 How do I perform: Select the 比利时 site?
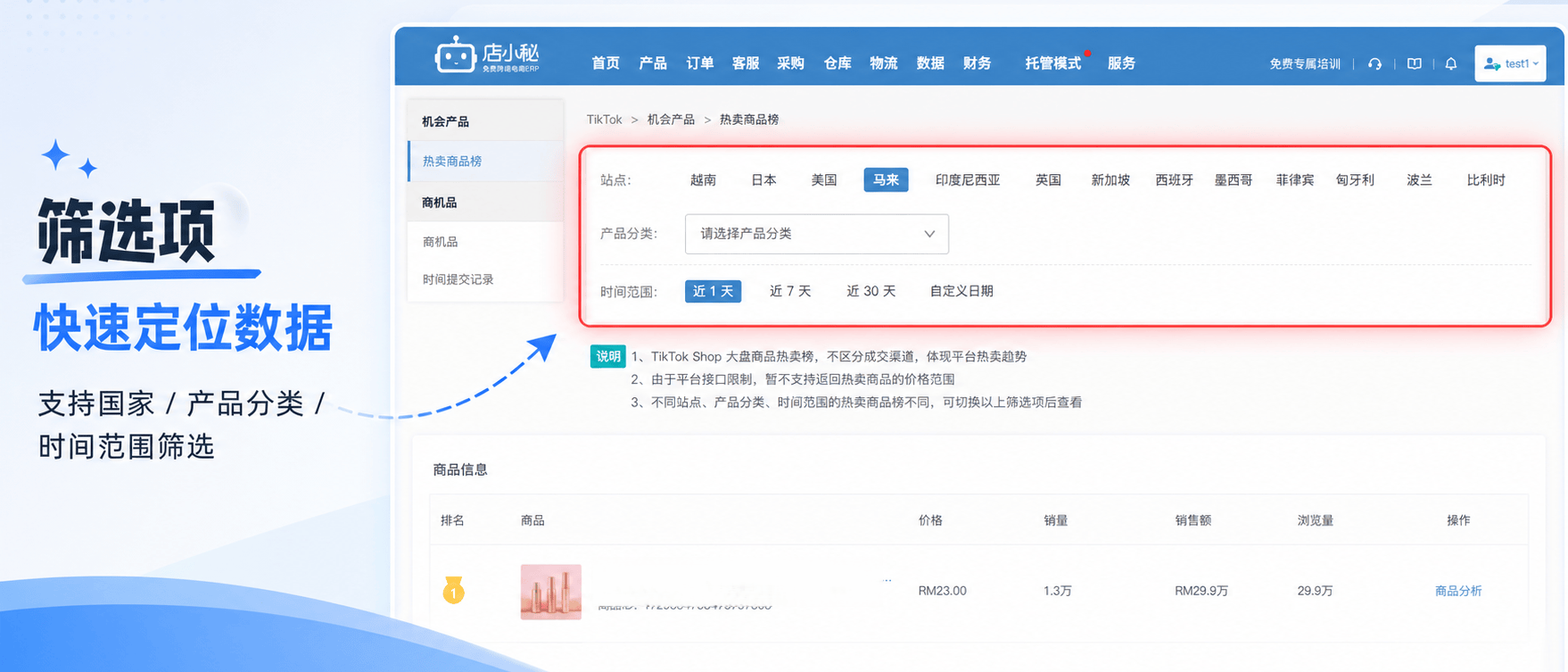coord(1486,180)
